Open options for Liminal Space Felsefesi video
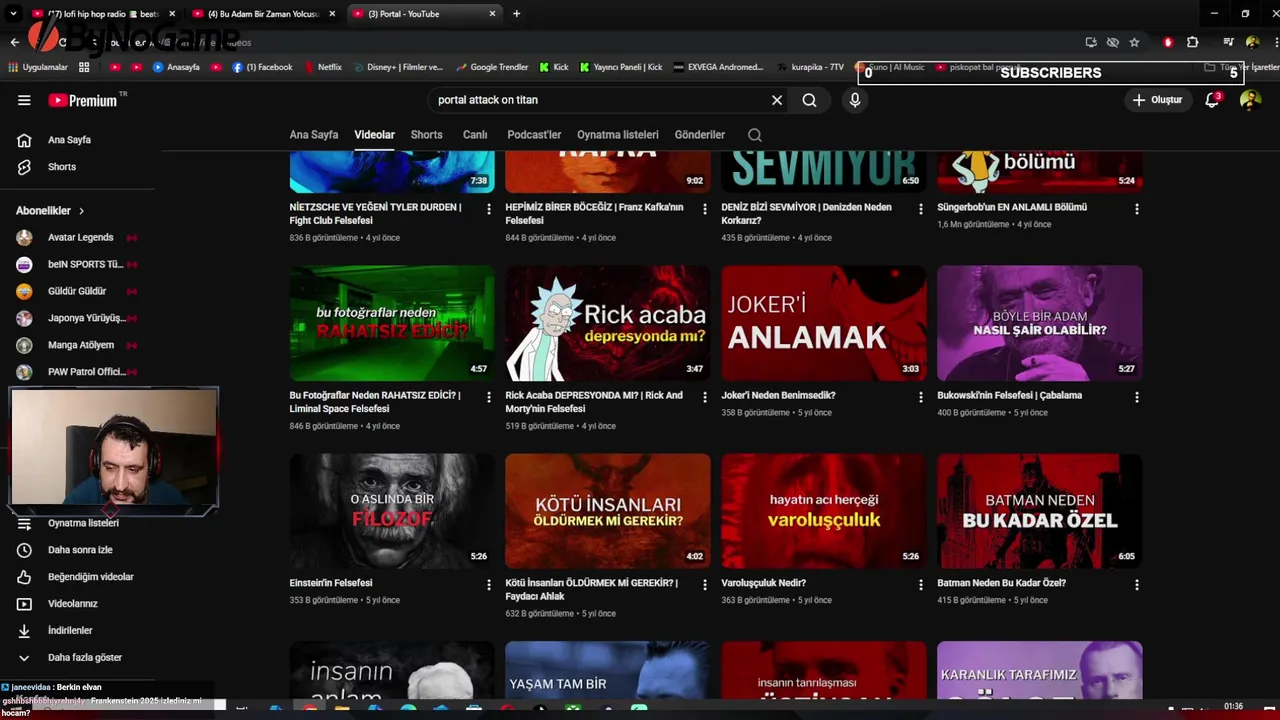 pos(488,397)
